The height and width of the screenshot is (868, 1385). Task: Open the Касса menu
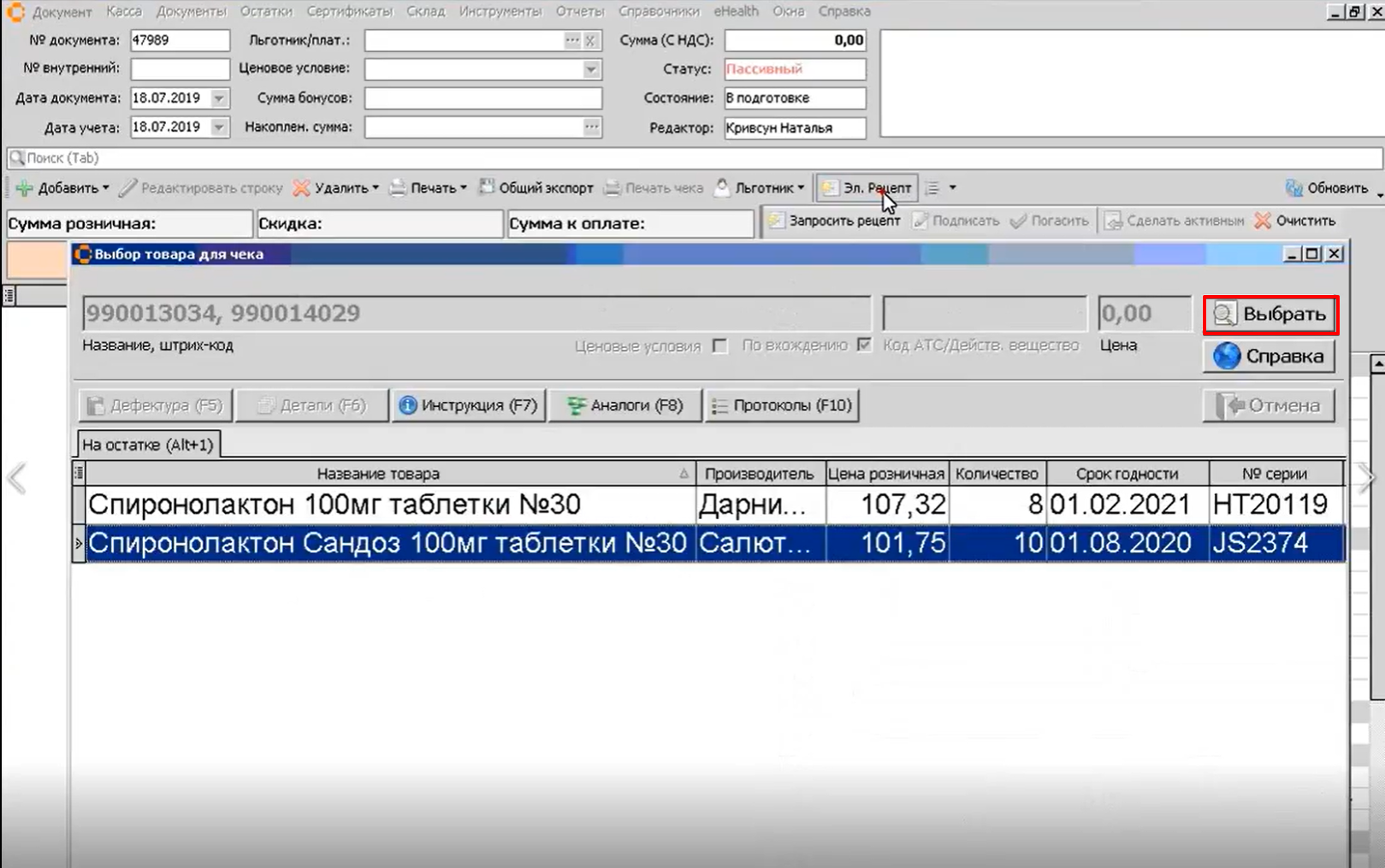coord(124,11)
